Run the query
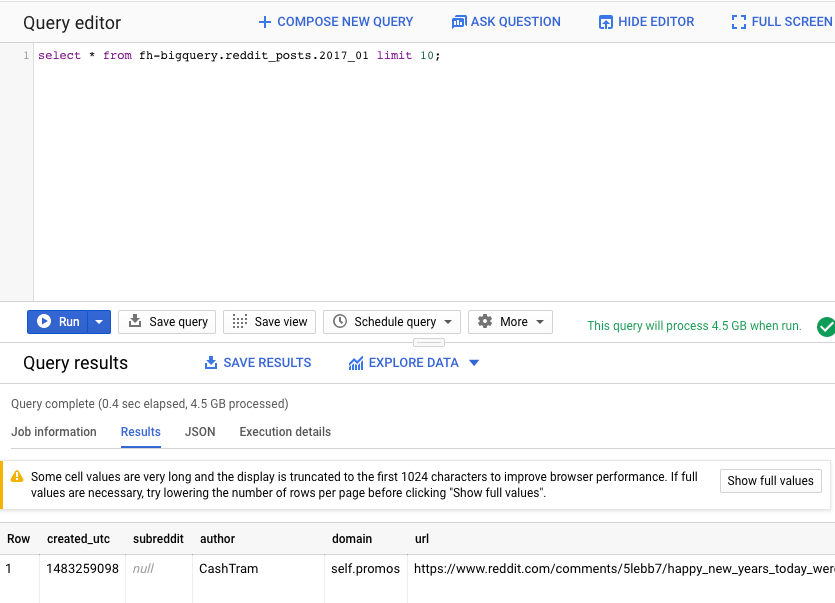 pyautogui.click(x=58, y=322)
